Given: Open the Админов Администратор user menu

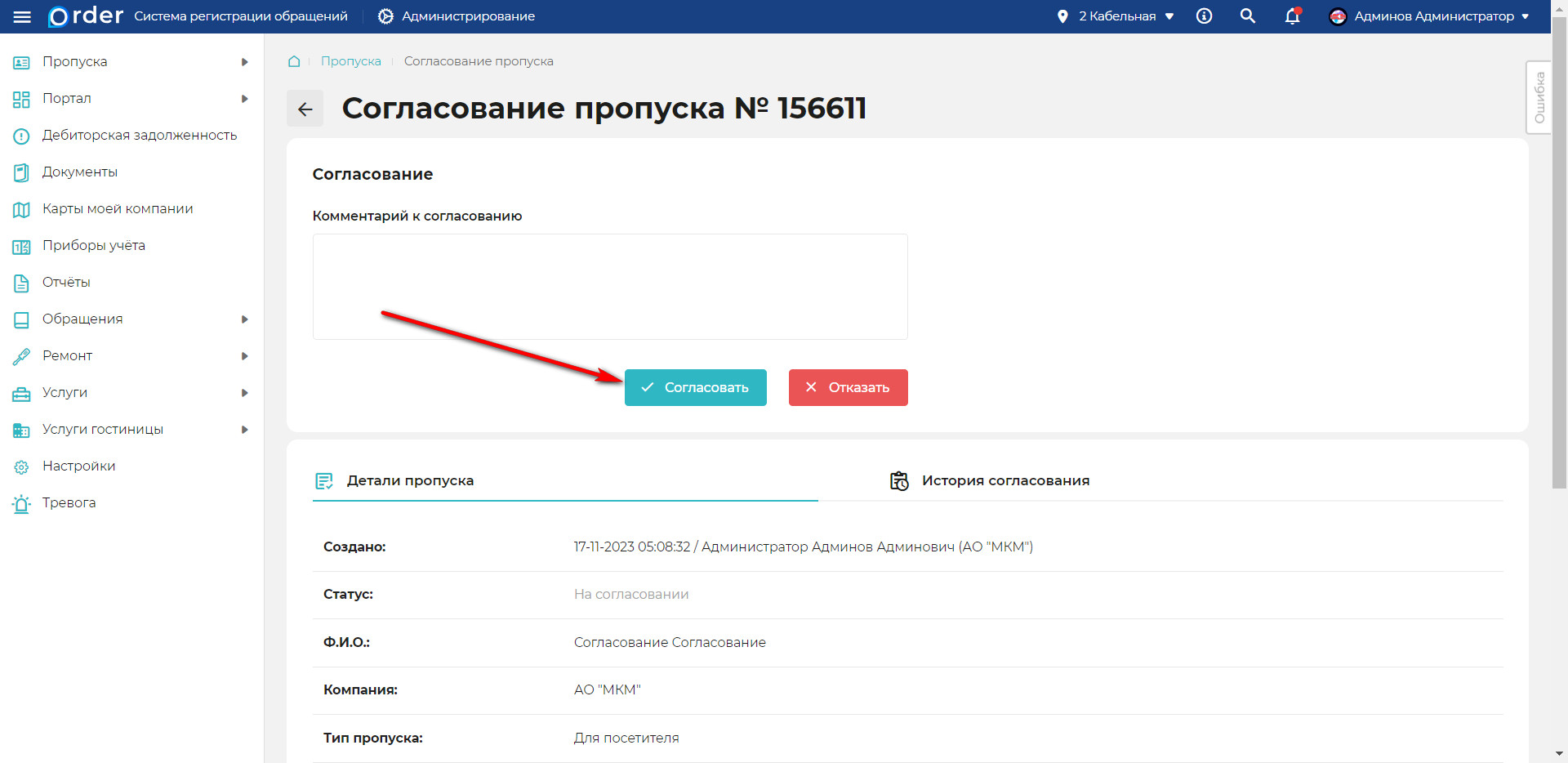Looking at the screenshot, I should point(1430,16).
